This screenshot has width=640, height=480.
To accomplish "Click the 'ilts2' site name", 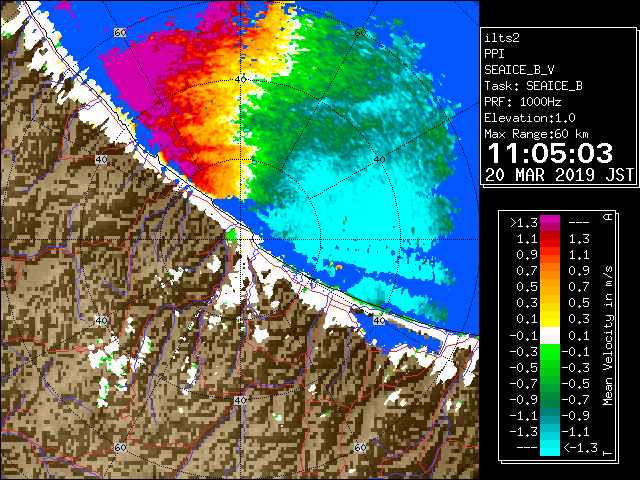I will point(502,38).
